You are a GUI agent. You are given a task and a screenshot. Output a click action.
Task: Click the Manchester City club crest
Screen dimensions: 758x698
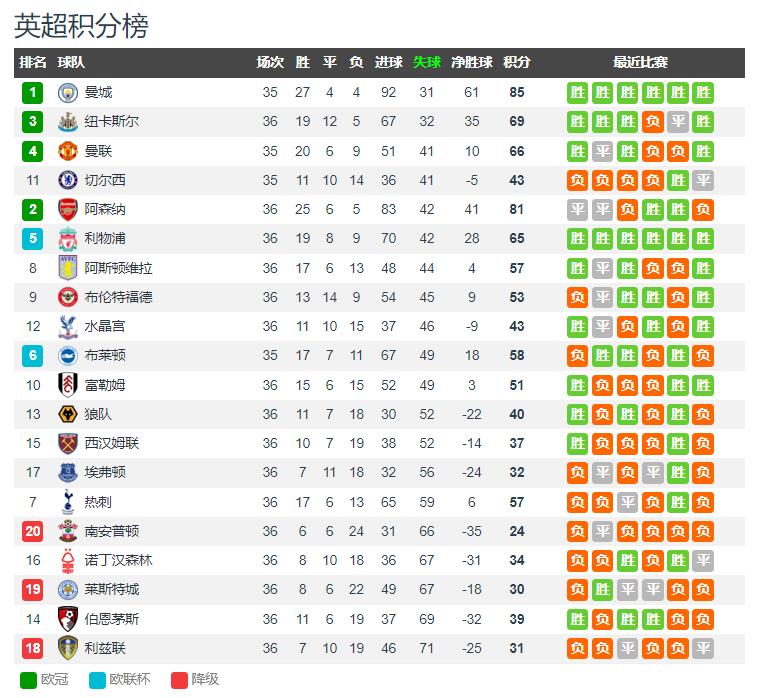(x=68, y=93)
